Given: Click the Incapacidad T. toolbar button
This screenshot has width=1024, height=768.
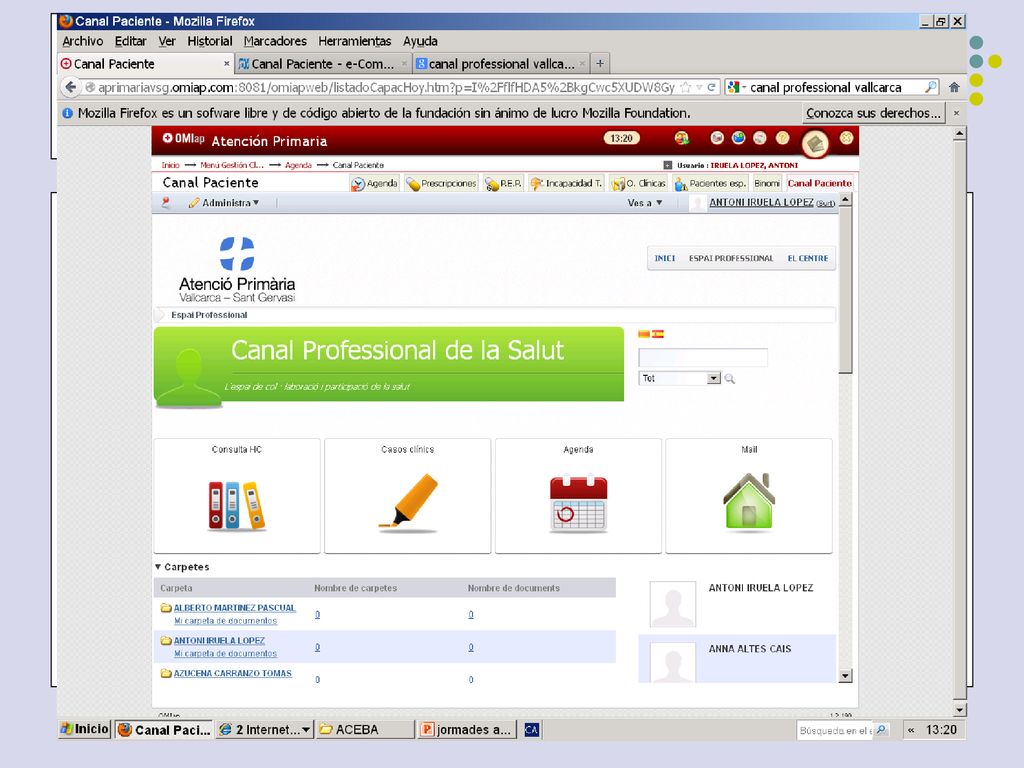Looking at the screenshot, I should (567, 184).
